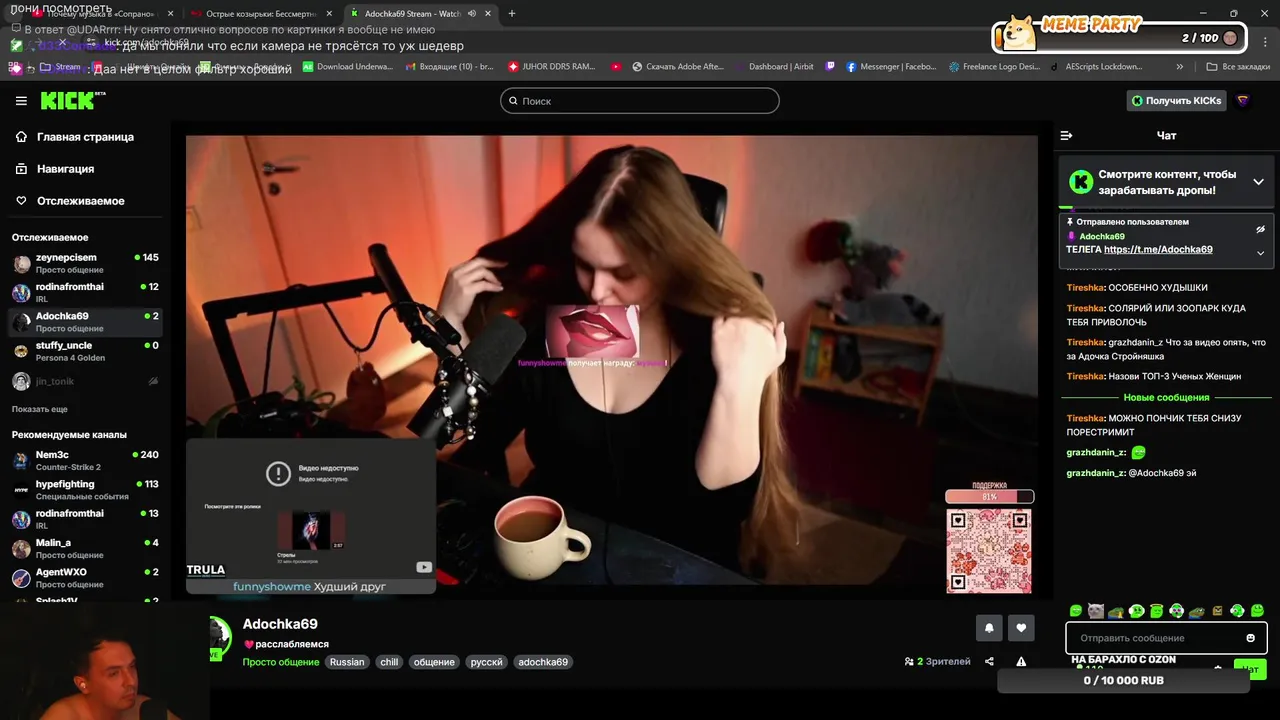Screen dimensions: 1280x720
Task: Open the Twitch bookmark icon
Action: pyautogui.click(x=830, y=67)
